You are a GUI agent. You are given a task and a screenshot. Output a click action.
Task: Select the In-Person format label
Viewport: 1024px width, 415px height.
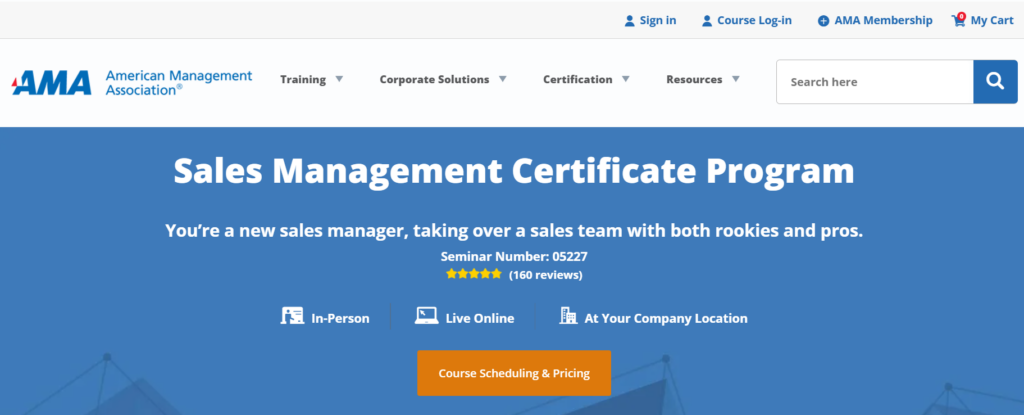coord(340,318)
